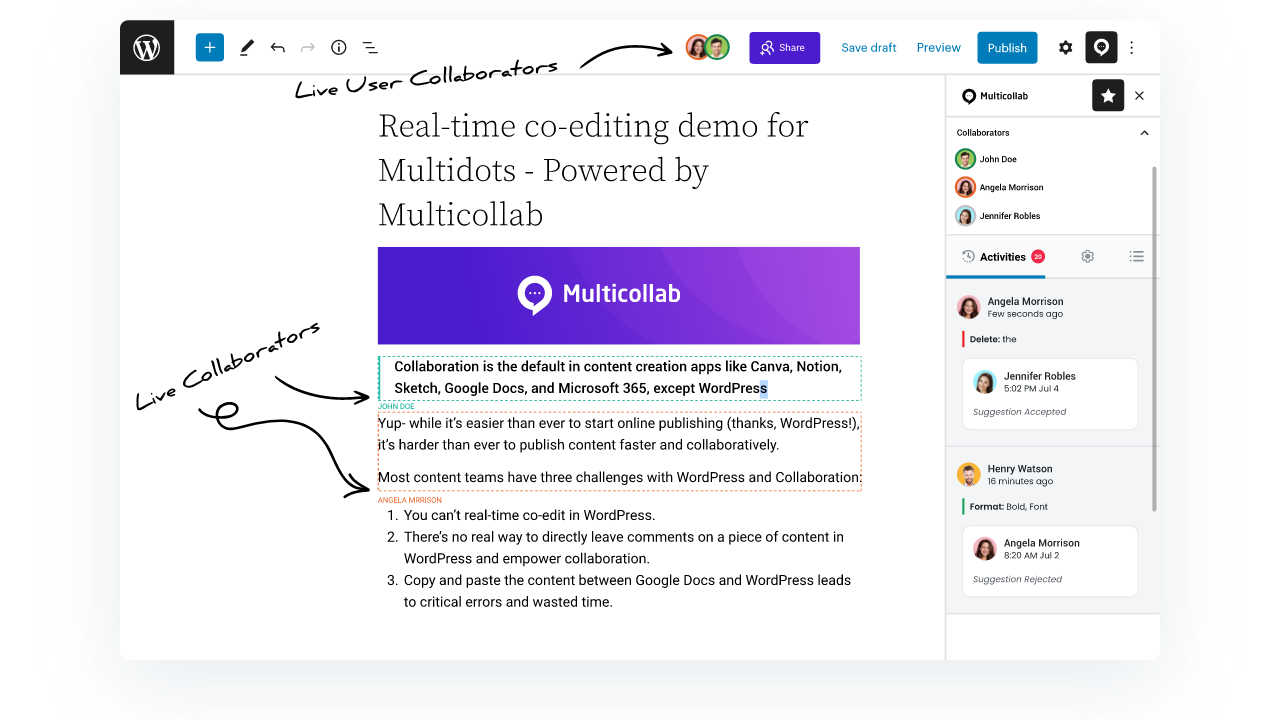The height and width of the screenshot is (720, 1280).
Task: Click 'Most content teams have three challenges' line
Action: click(x=619, y=477)
